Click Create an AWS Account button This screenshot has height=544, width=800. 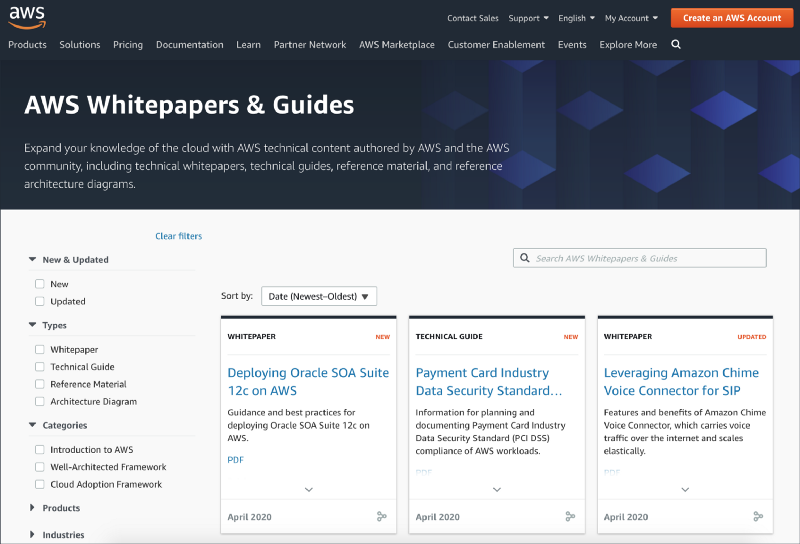pos(732,18)
